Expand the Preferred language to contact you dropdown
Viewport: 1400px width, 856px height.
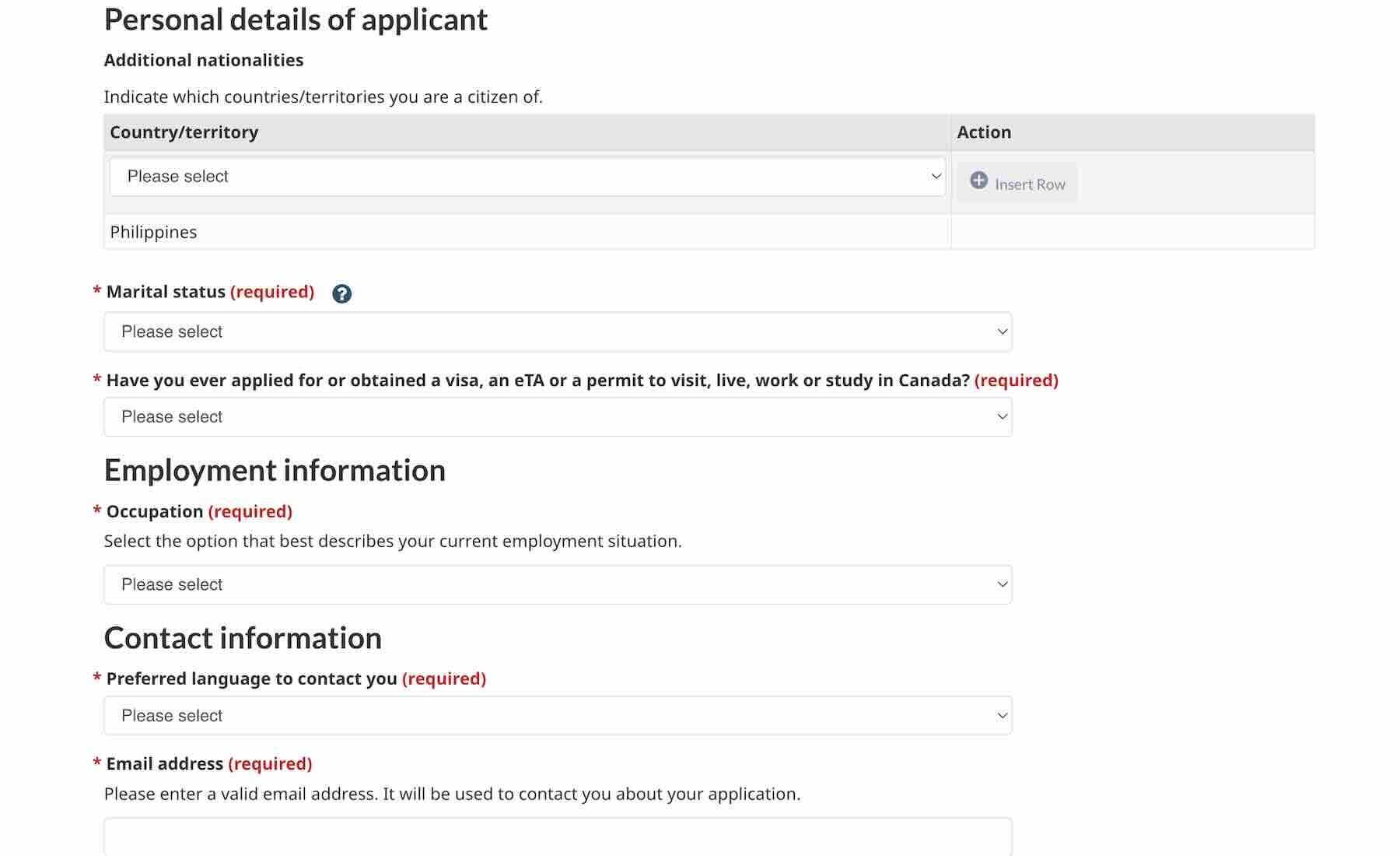[557, 716]
